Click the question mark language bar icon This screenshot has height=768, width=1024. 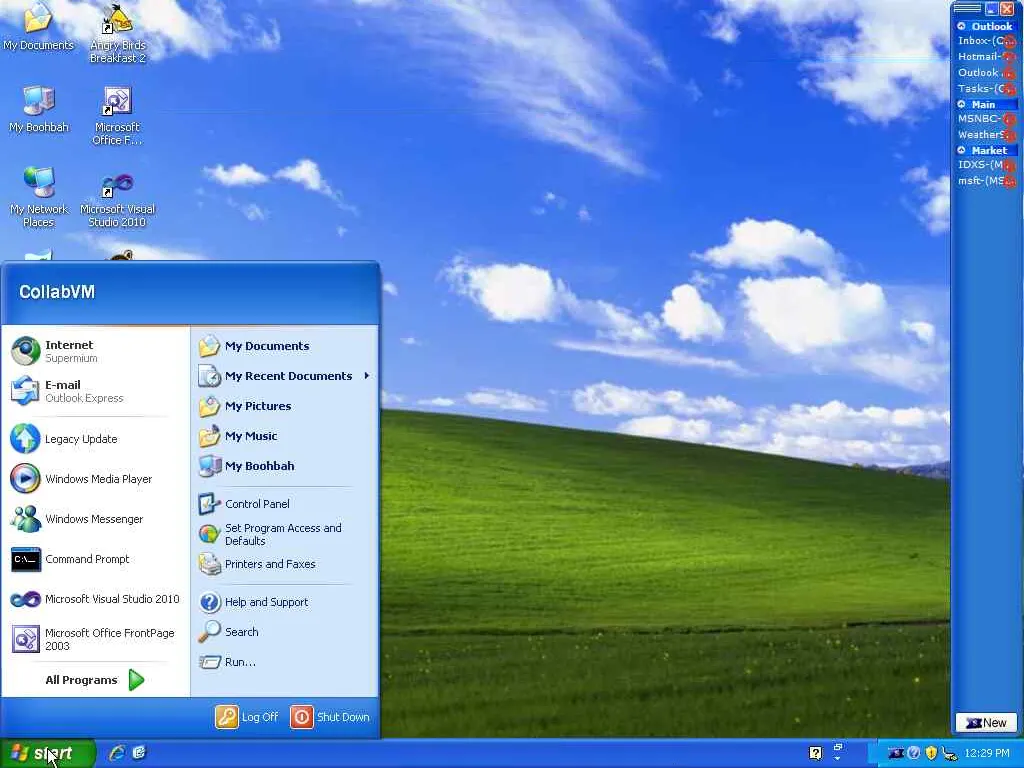coord(816,753)
